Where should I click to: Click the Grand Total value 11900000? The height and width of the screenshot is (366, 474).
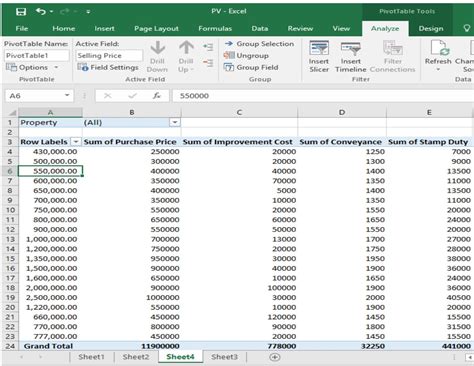(x=132, y=346)
